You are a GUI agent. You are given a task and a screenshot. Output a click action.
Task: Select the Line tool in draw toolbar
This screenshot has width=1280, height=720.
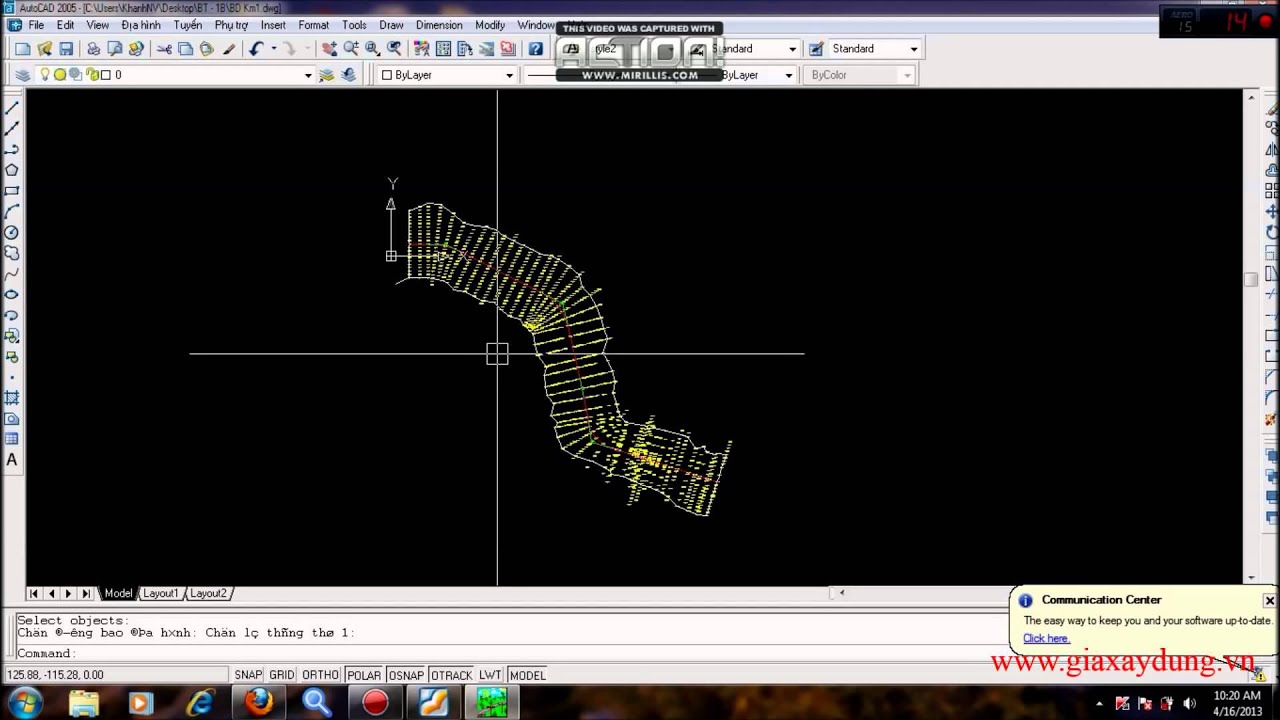pos(12,107)
